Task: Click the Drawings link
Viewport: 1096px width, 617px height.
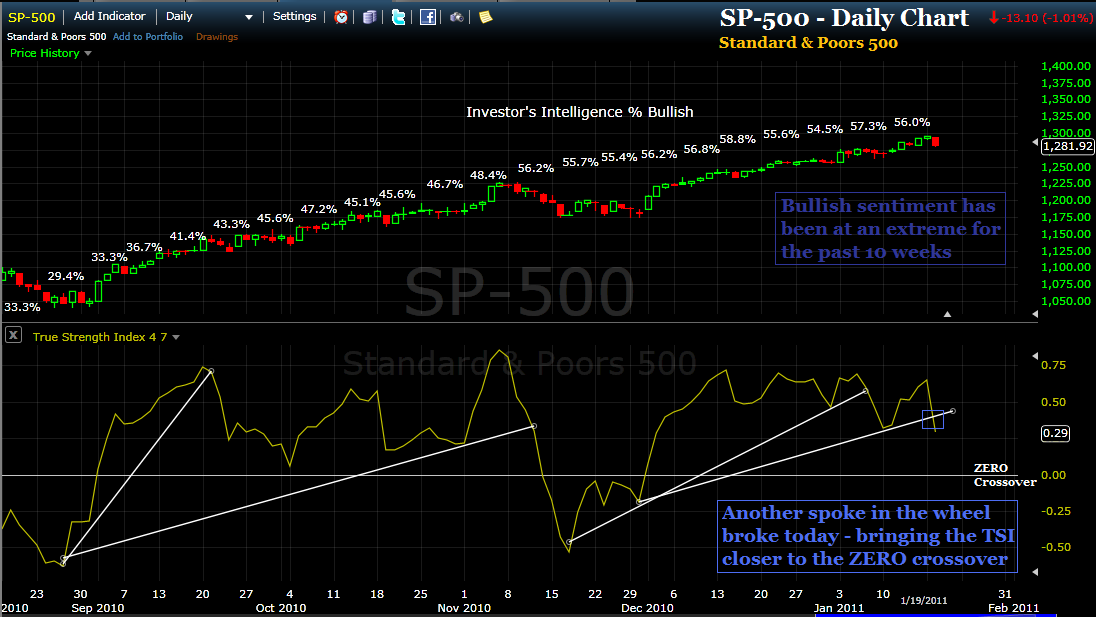Action: coord(217,36)
